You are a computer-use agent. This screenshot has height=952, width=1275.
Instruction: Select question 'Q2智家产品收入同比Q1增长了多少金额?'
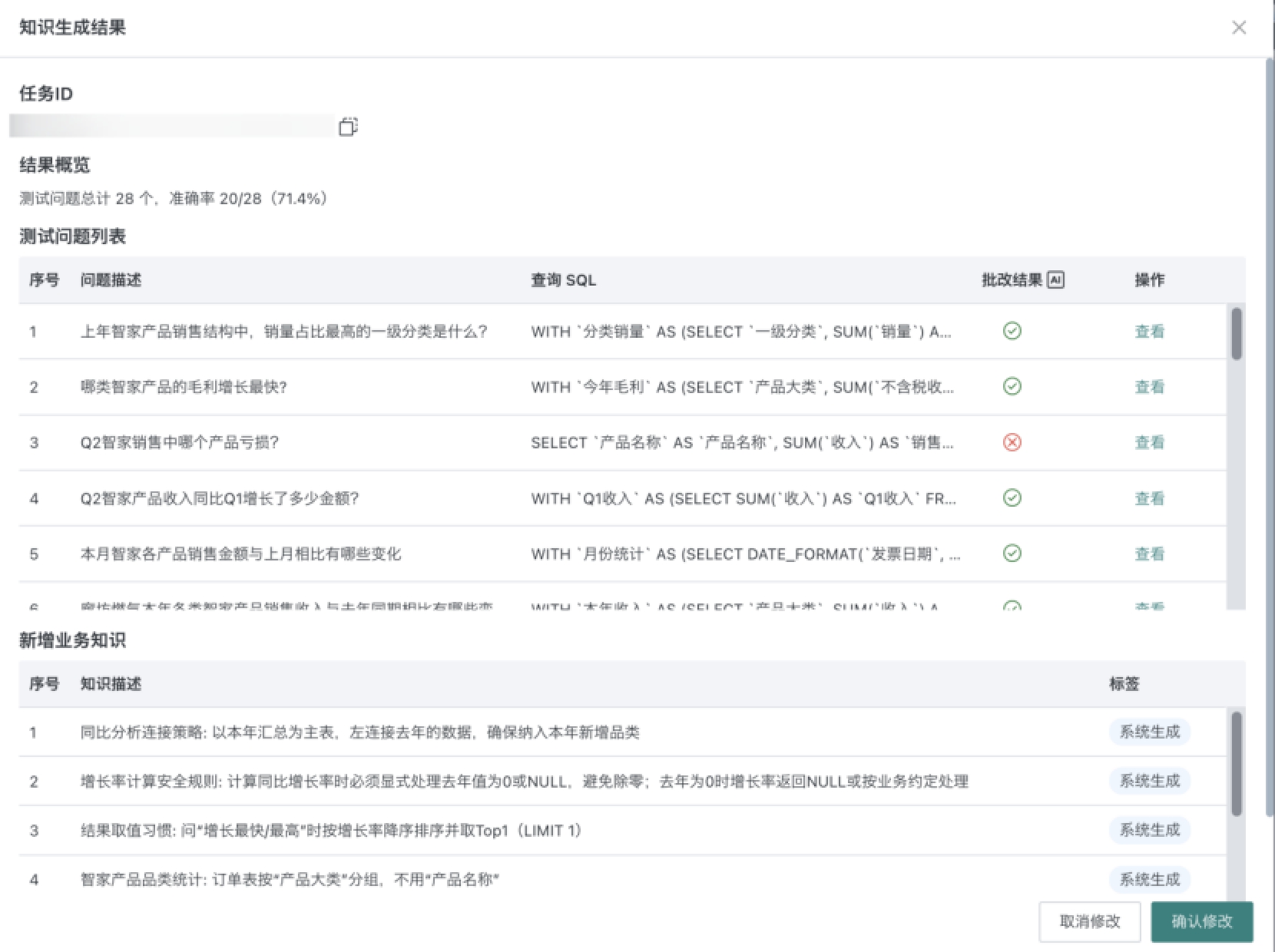point(220,498)
